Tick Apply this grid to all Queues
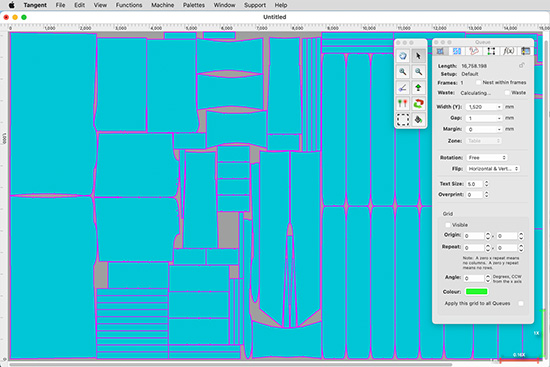The image size is (550, 367). coord(521,303)
